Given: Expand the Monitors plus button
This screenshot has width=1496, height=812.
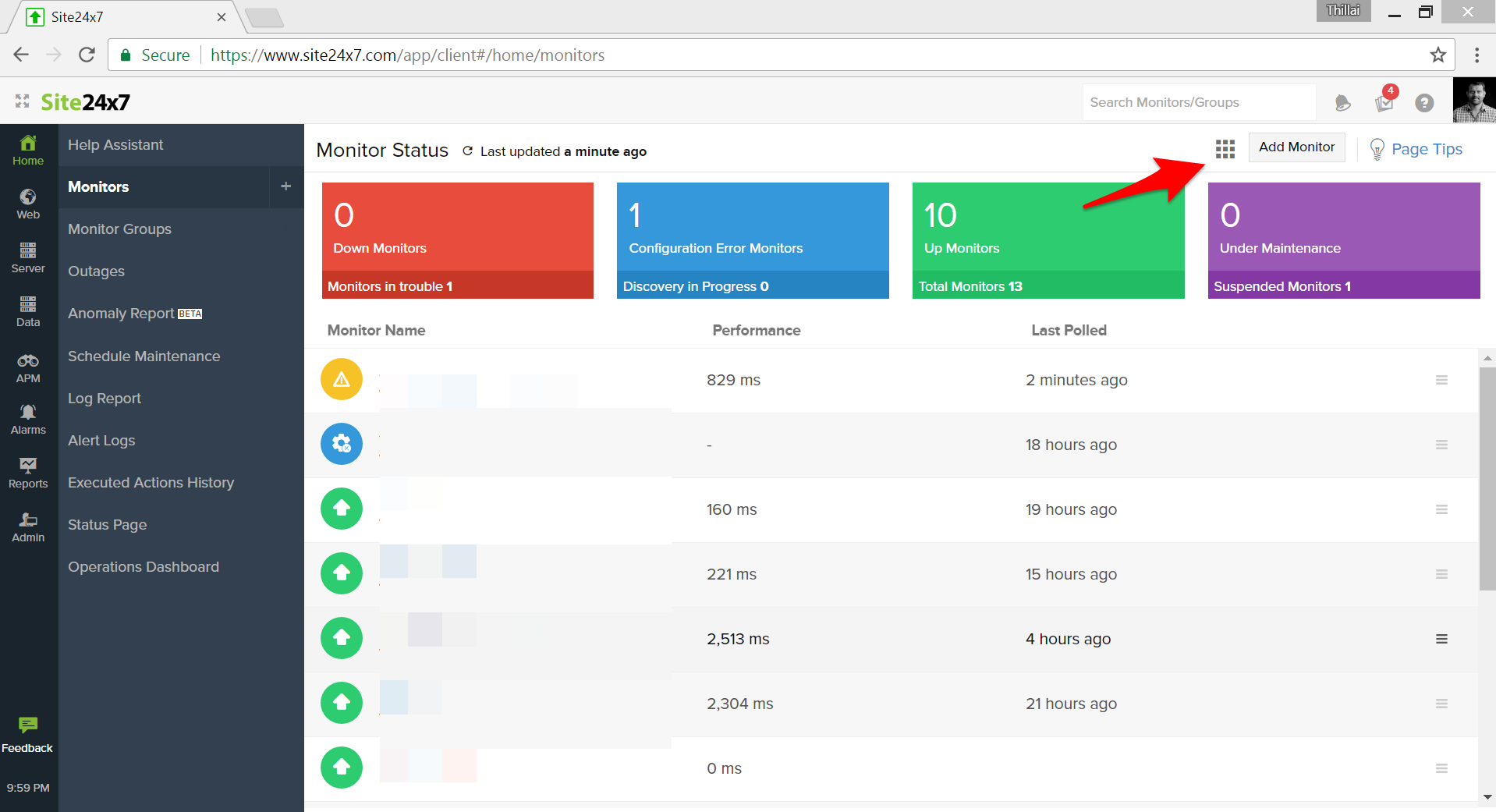Looking at the screenshot, I should click(286, 186).
